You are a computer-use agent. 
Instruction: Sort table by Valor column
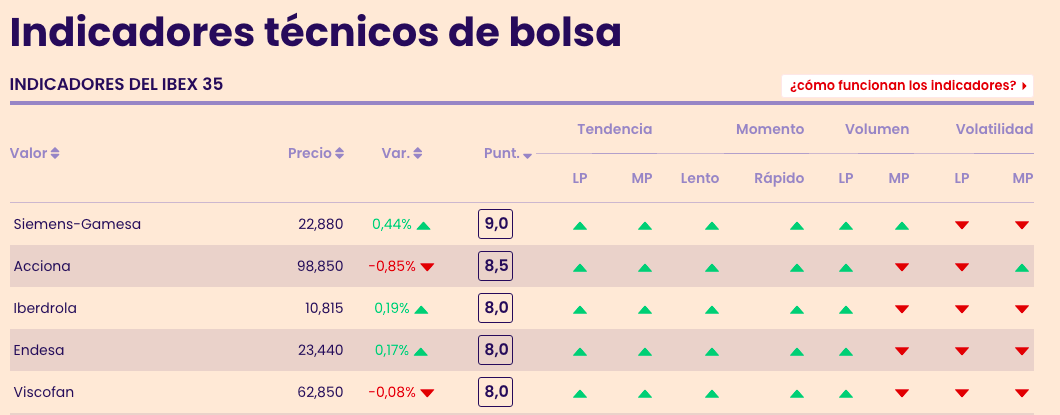pyautogui.click(x=35, y=153)
